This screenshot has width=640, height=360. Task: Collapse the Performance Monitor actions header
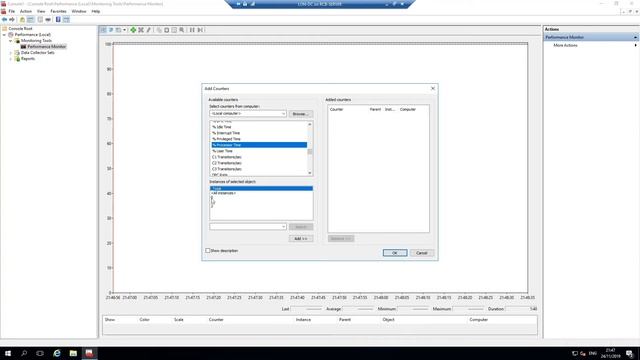[x=635, y=37]
